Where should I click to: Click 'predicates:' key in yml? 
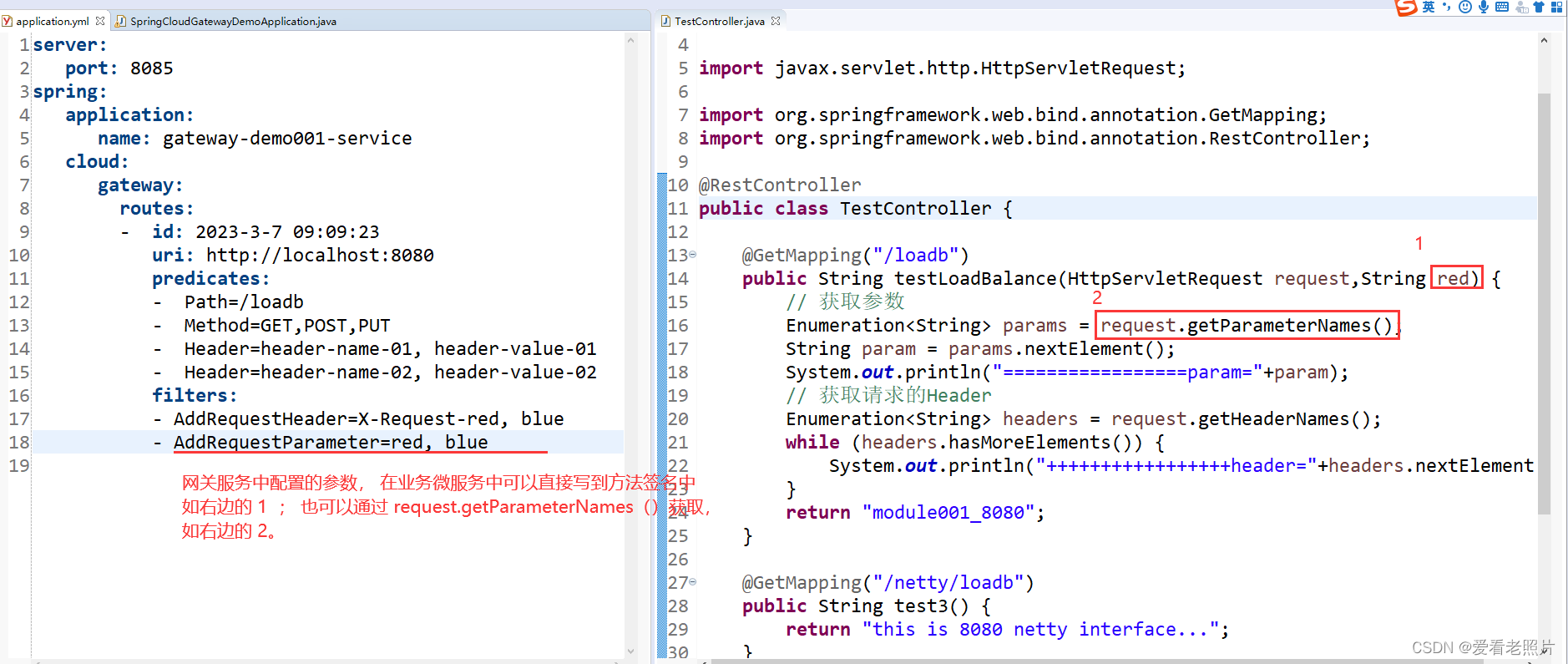click(211, 279)
